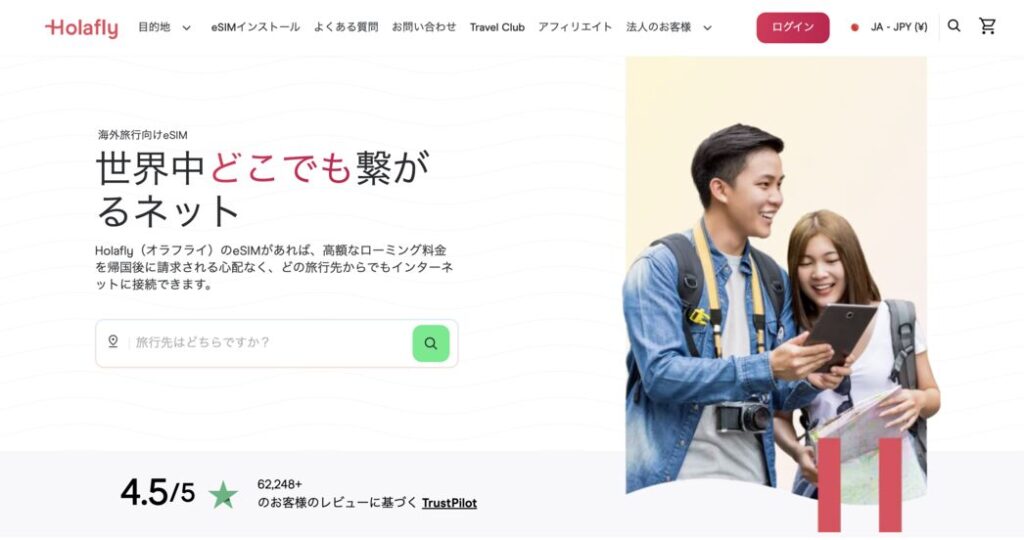The height and width of the screenshot is (540, 1024).
Task: Click the Holafly logo
Action: [x=82, y=28]
